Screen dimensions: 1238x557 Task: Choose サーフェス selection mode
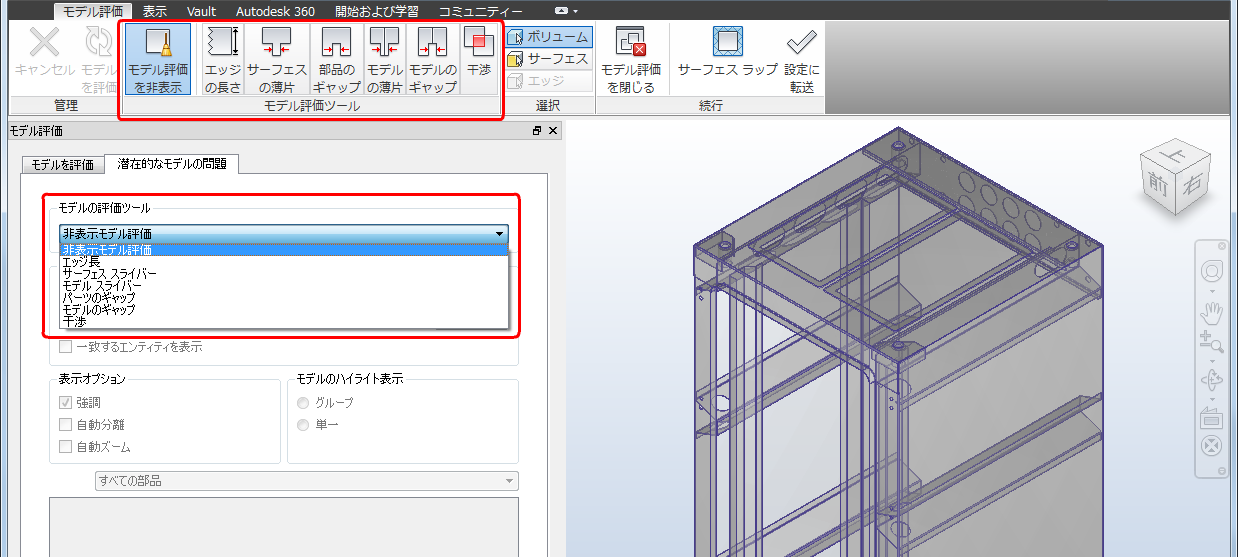click(x=549, y=59)
